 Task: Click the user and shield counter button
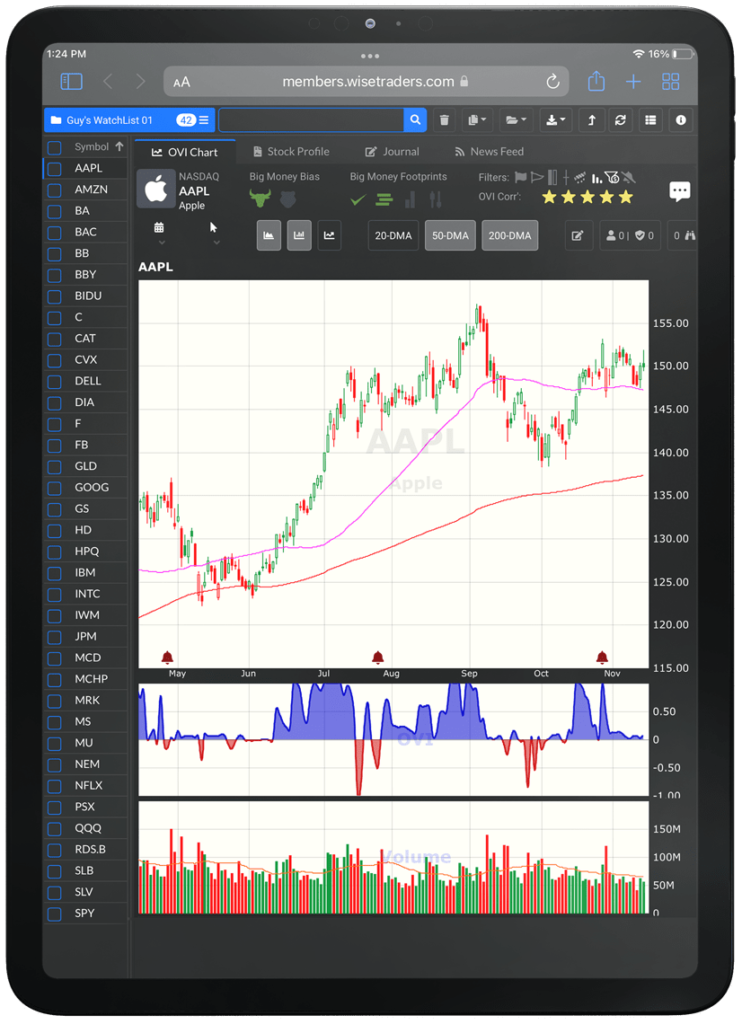pos(630,236)
